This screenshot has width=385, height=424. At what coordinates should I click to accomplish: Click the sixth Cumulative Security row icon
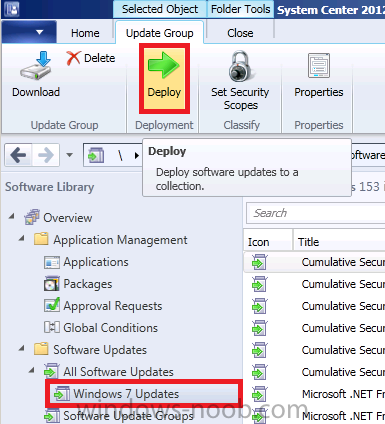pos(260,372)
